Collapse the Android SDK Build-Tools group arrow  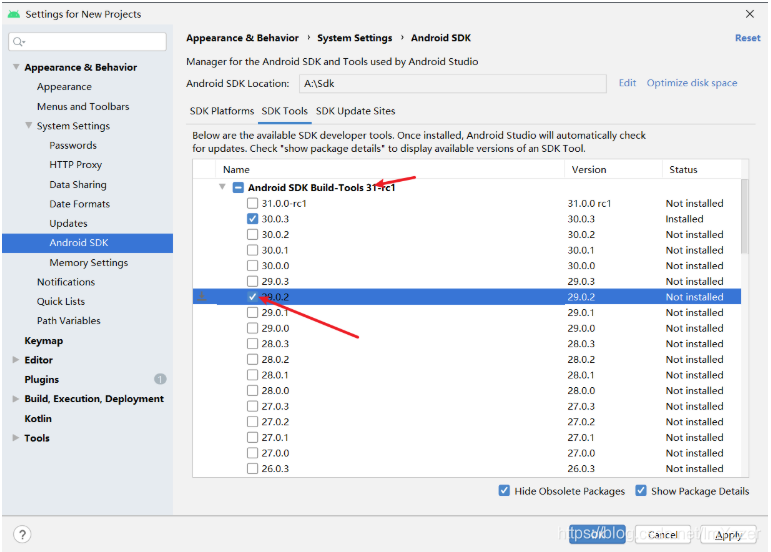pyautogui.click(x=222, y=187)
